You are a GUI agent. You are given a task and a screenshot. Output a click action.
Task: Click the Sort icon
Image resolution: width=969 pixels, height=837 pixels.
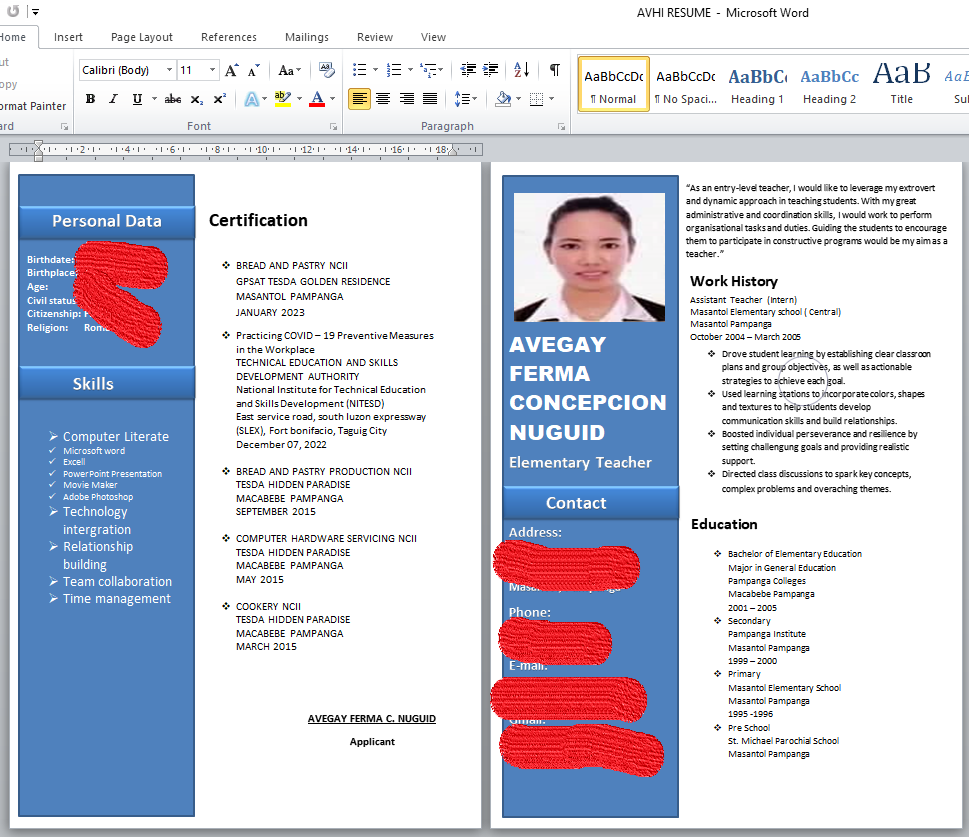(522, 70)
